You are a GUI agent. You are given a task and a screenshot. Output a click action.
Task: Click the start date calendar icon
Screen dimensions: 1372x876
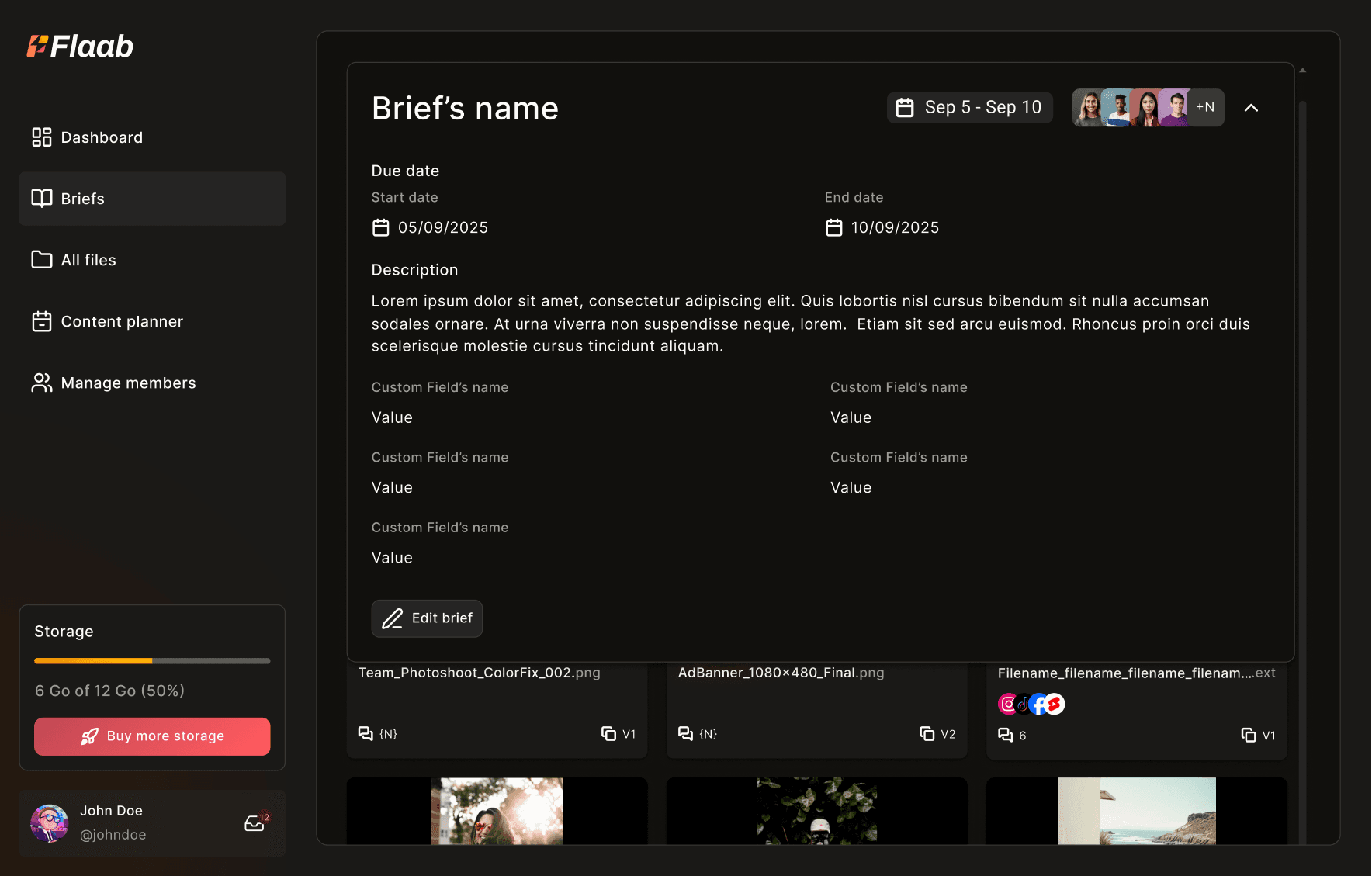[380, 227]
